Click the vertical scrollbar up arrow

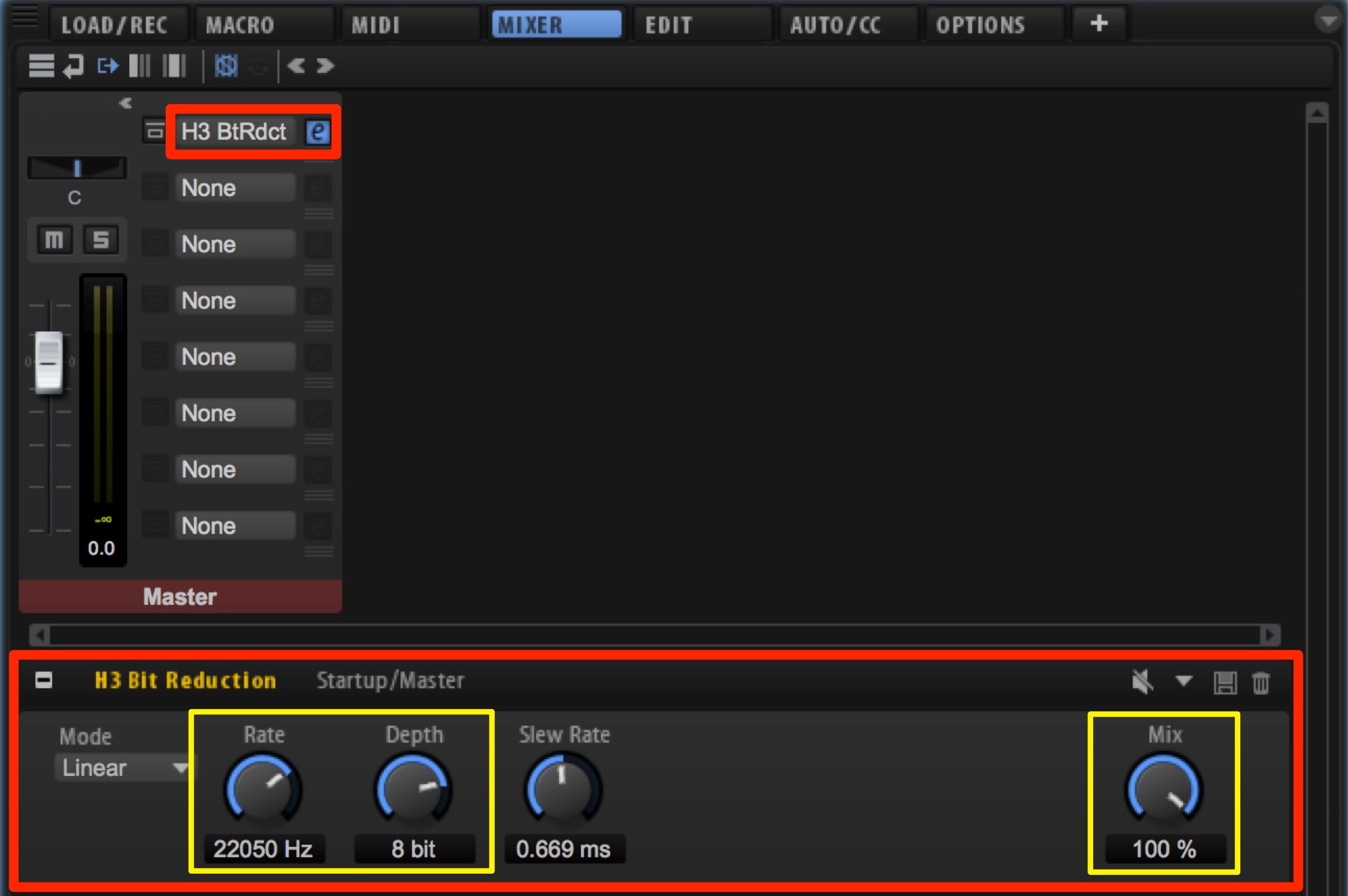click(1317, 112)
